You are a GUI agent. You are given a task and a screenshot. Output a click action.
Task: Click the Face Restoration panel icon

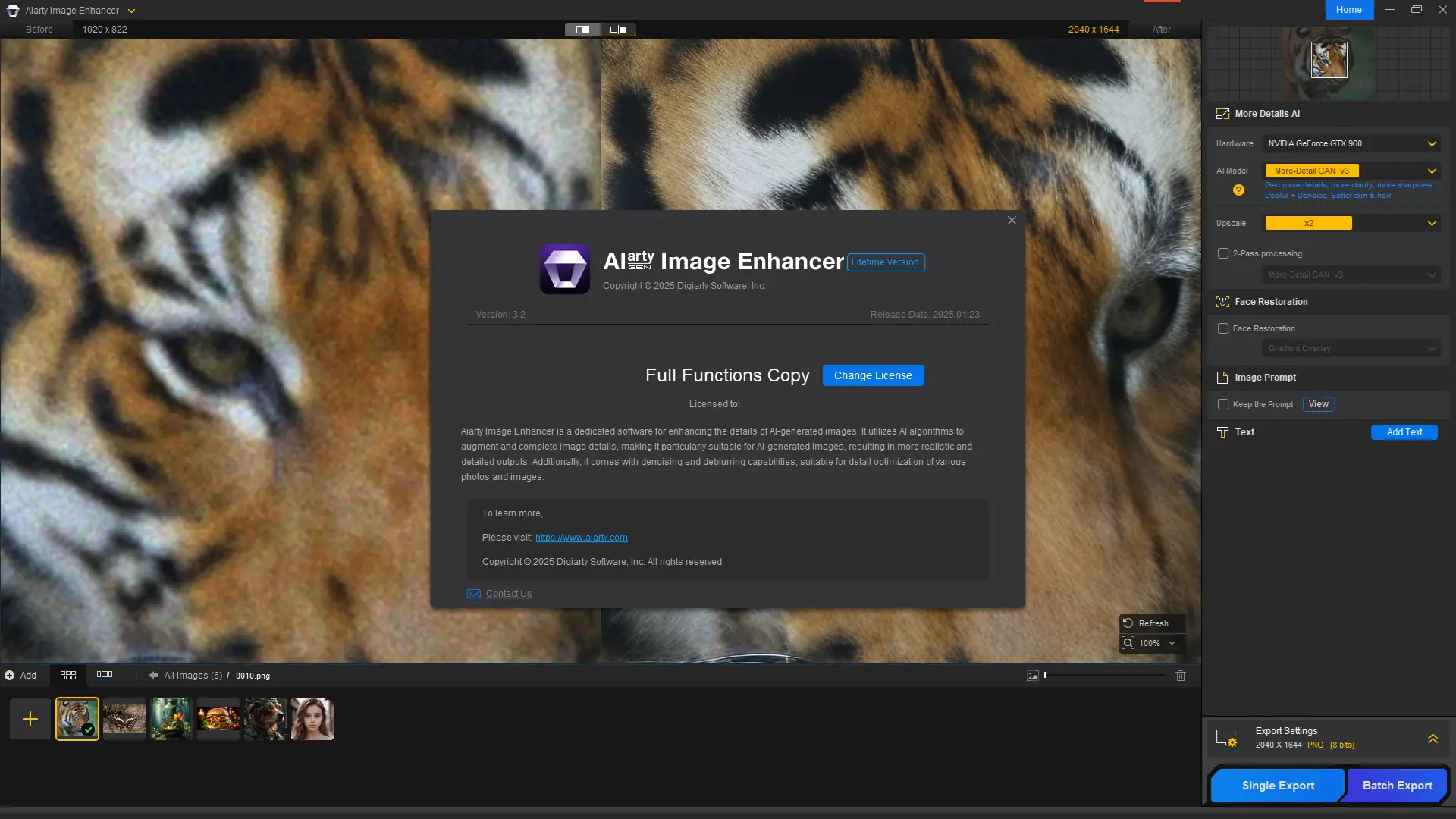point(1223,301)
